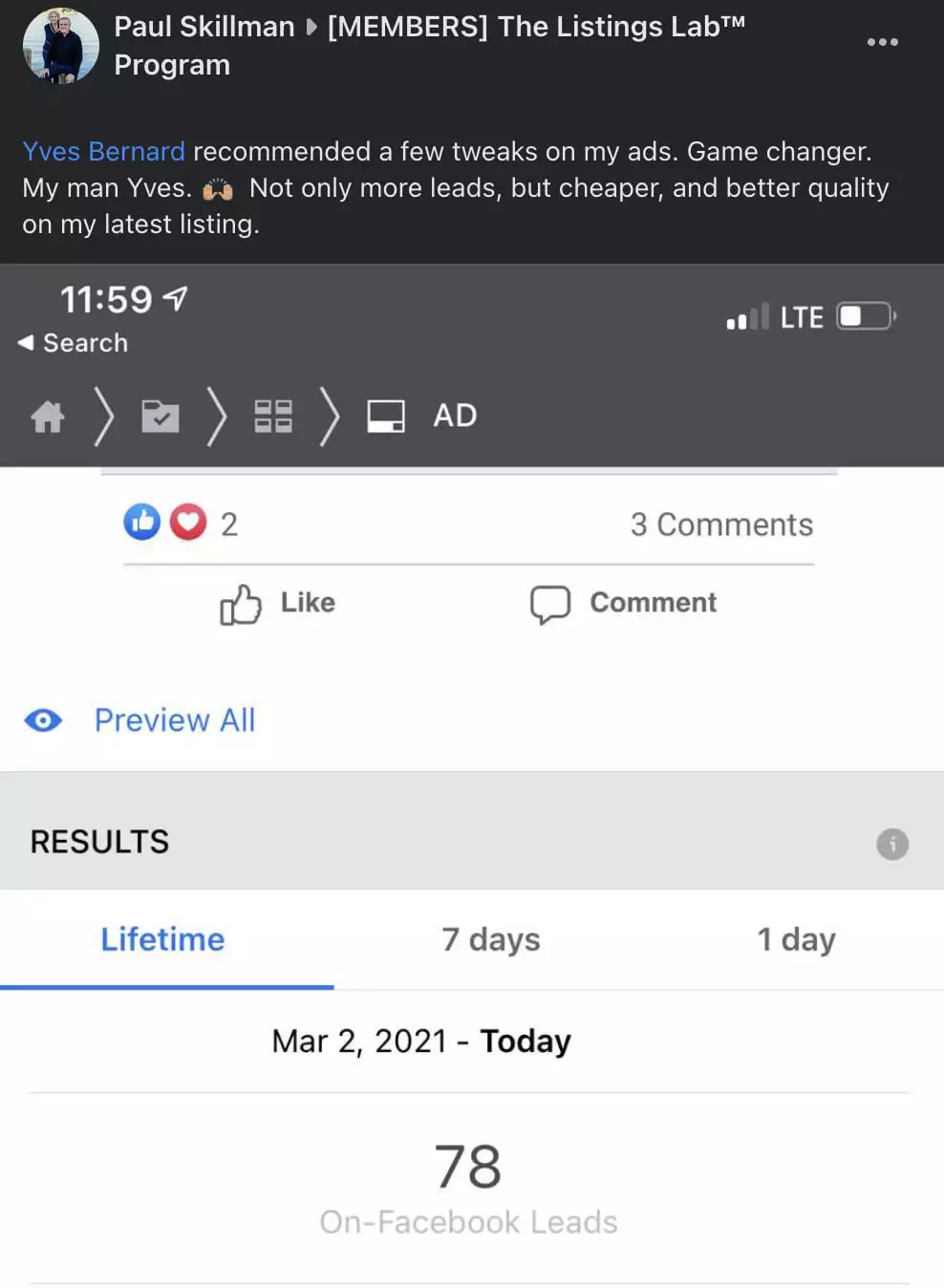The height and width of the screenshot is (1288, 944).
Task: Open the three-dot post options menu
Action: coord(882,42)
